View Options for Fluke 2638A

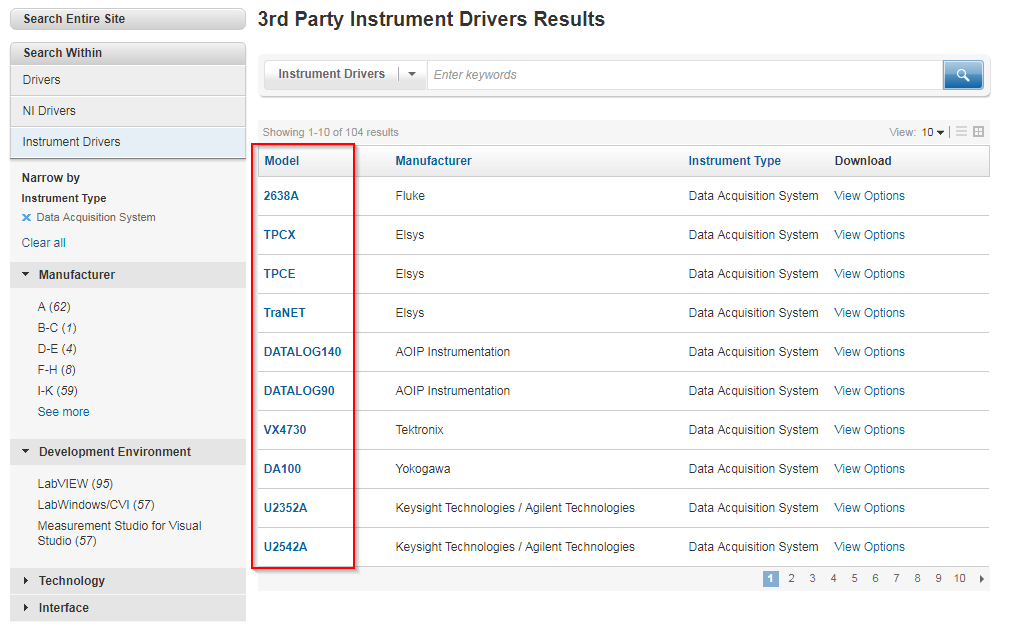(869, 196)
